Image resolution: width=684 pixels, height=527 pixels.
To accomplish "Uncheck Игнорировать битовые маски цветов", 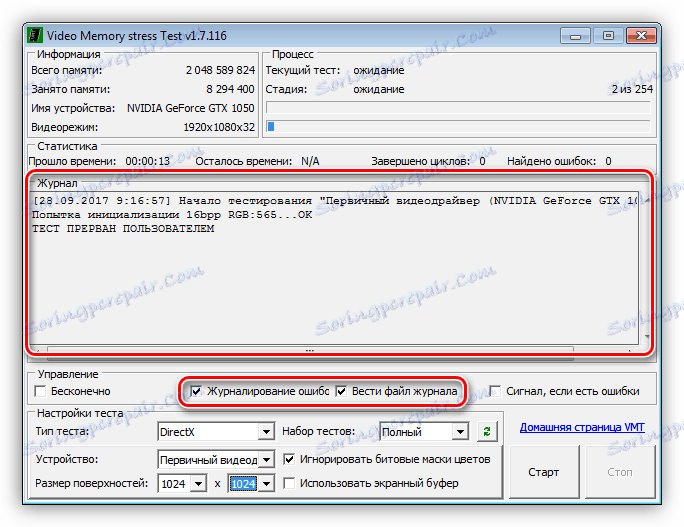I will [289, 459].
